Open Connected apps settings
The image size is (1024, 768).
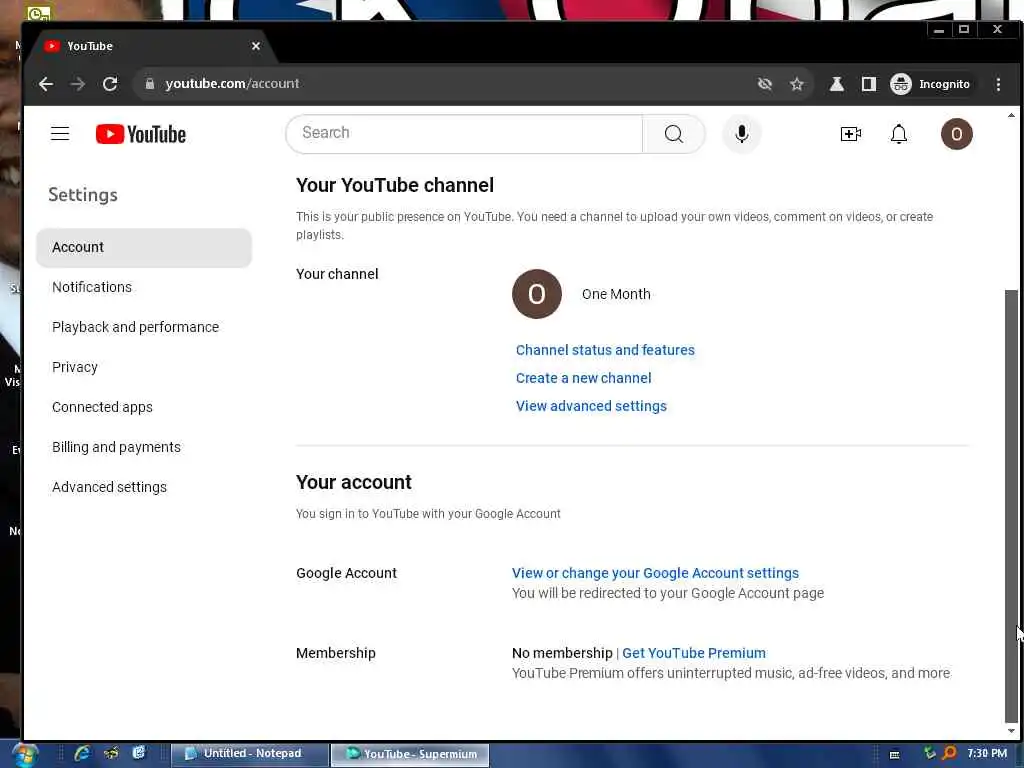(102, 407)
